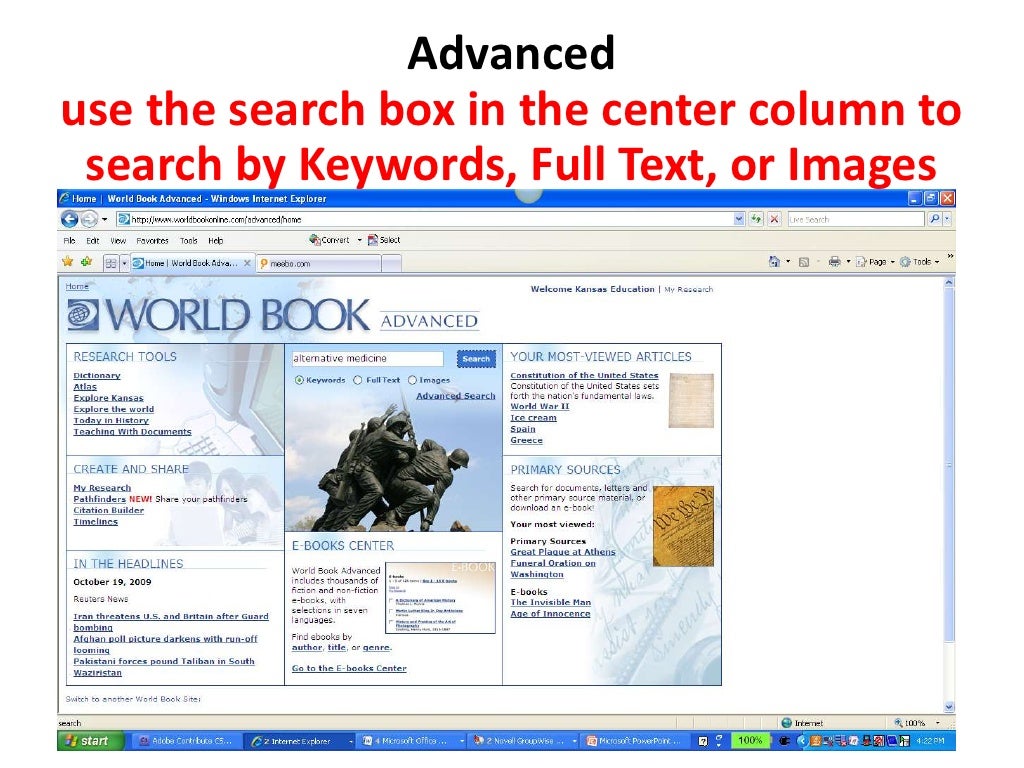Open the Page menu dropdown
1024x768 pixels.
875,262
